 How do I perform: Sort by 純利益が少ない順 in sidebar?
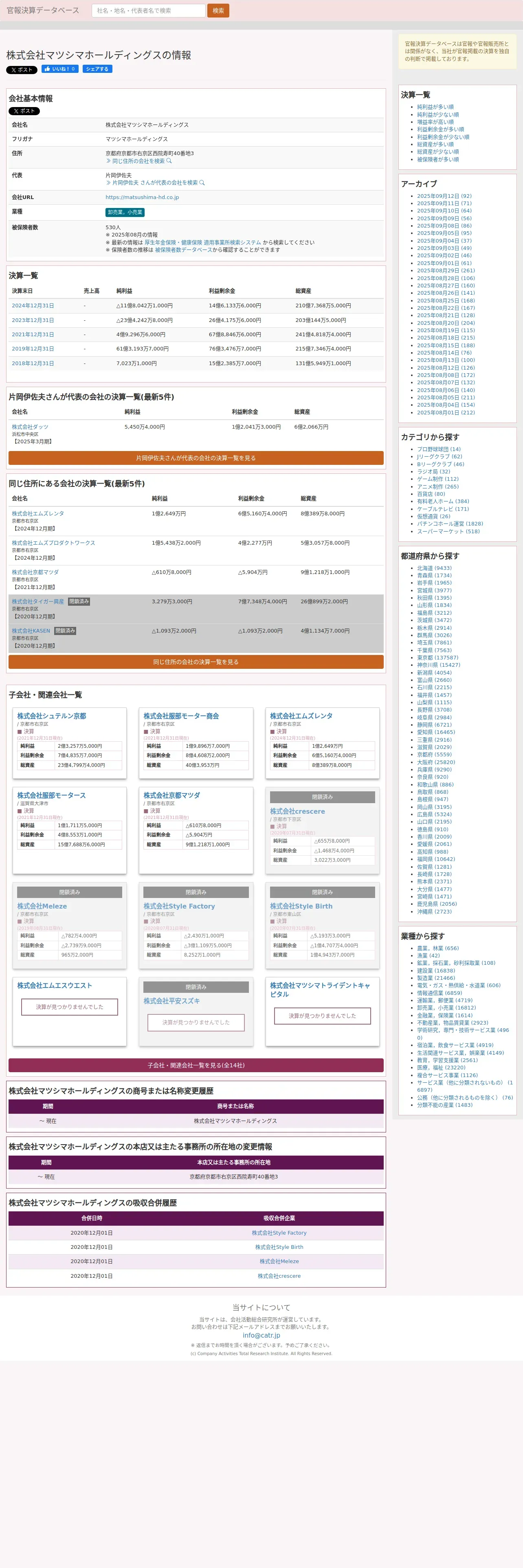pos(438,114)
